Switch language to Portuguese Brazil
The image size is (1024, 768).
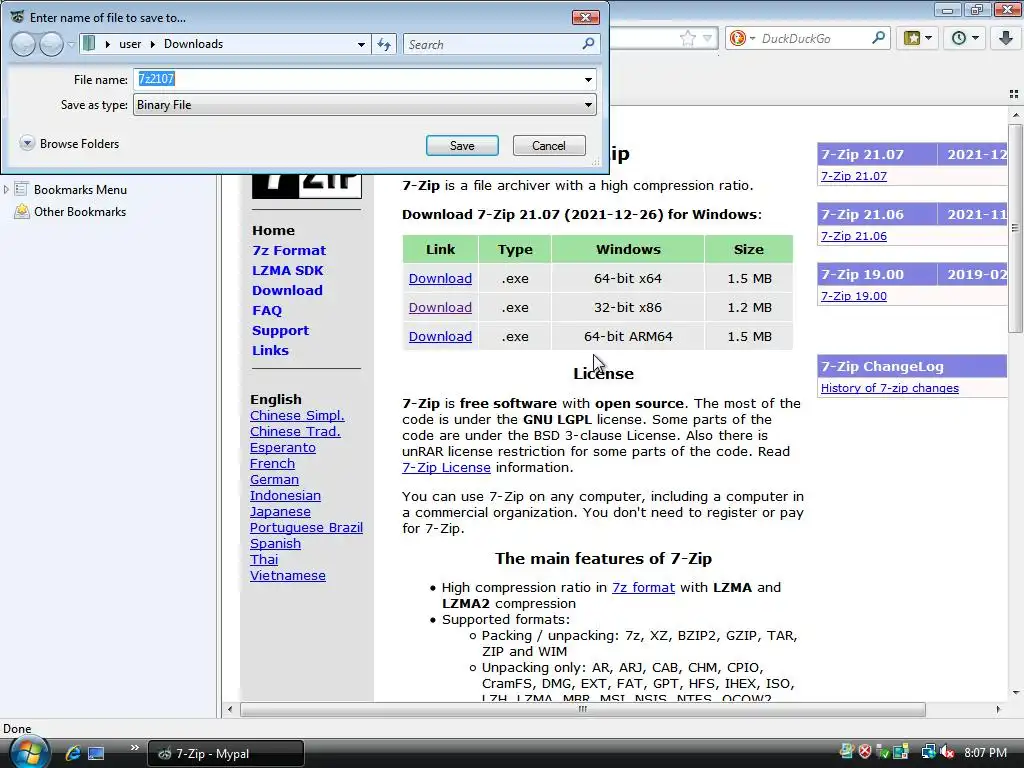pos(306,528)
